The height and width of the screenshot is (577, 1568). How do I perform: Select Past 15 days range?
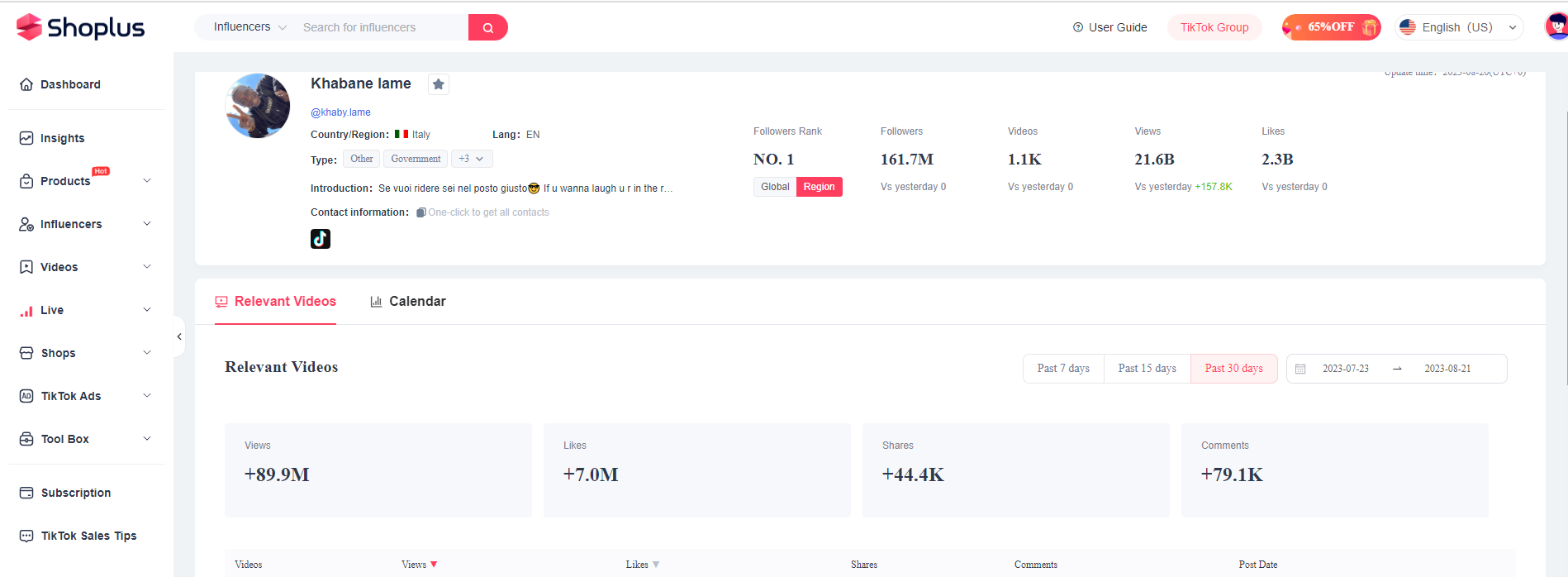pos(1147,369)
